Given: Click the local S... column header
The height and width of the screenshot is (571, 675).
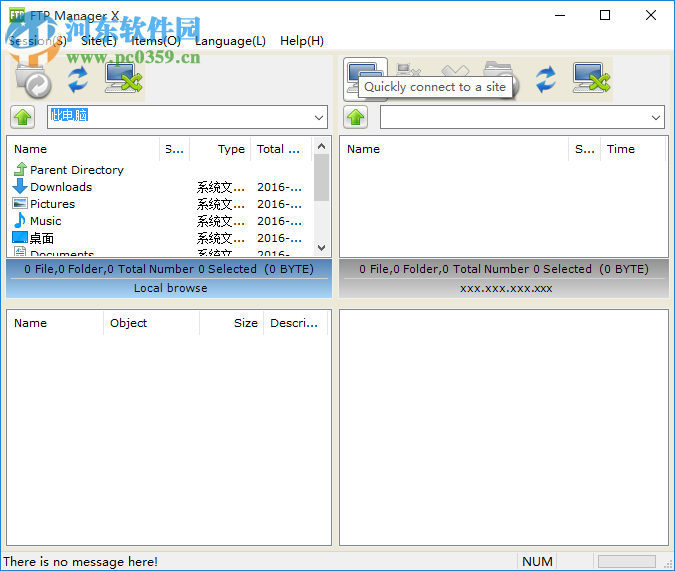Looking at the screenshot, I should point(175,149).
